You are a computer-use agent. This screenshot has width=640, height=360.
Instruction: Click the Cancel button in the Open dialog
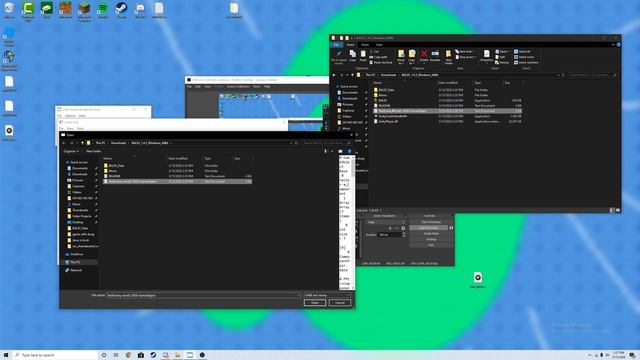click(340, 302)
